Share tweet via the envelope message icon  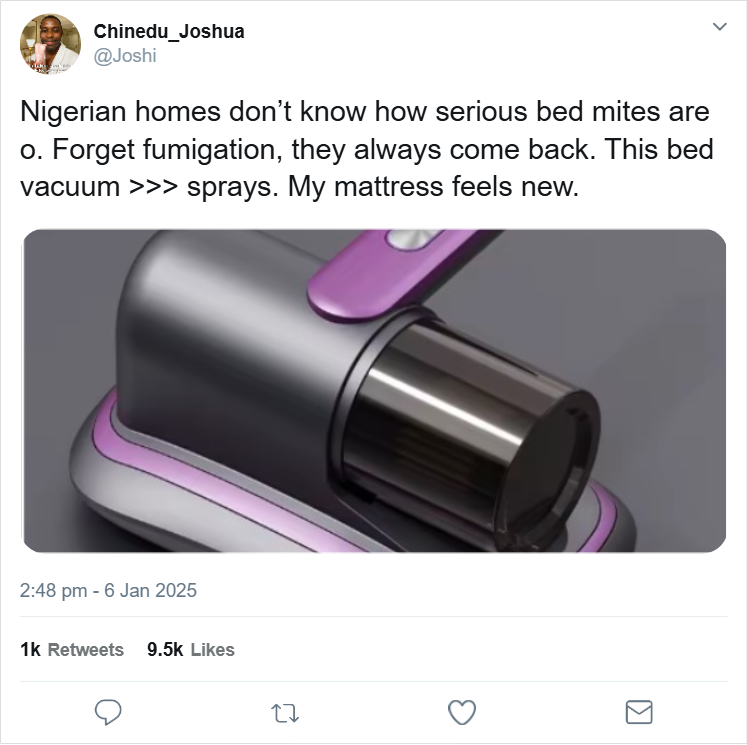[x=639, y=712]
